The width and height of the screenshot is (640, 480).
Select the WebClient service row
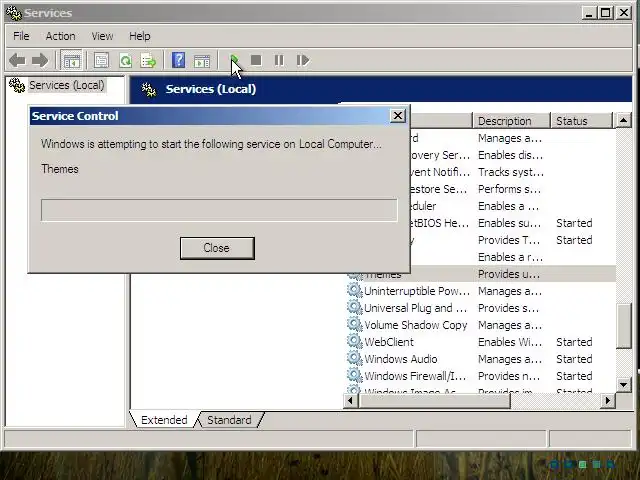coord(480,342)
